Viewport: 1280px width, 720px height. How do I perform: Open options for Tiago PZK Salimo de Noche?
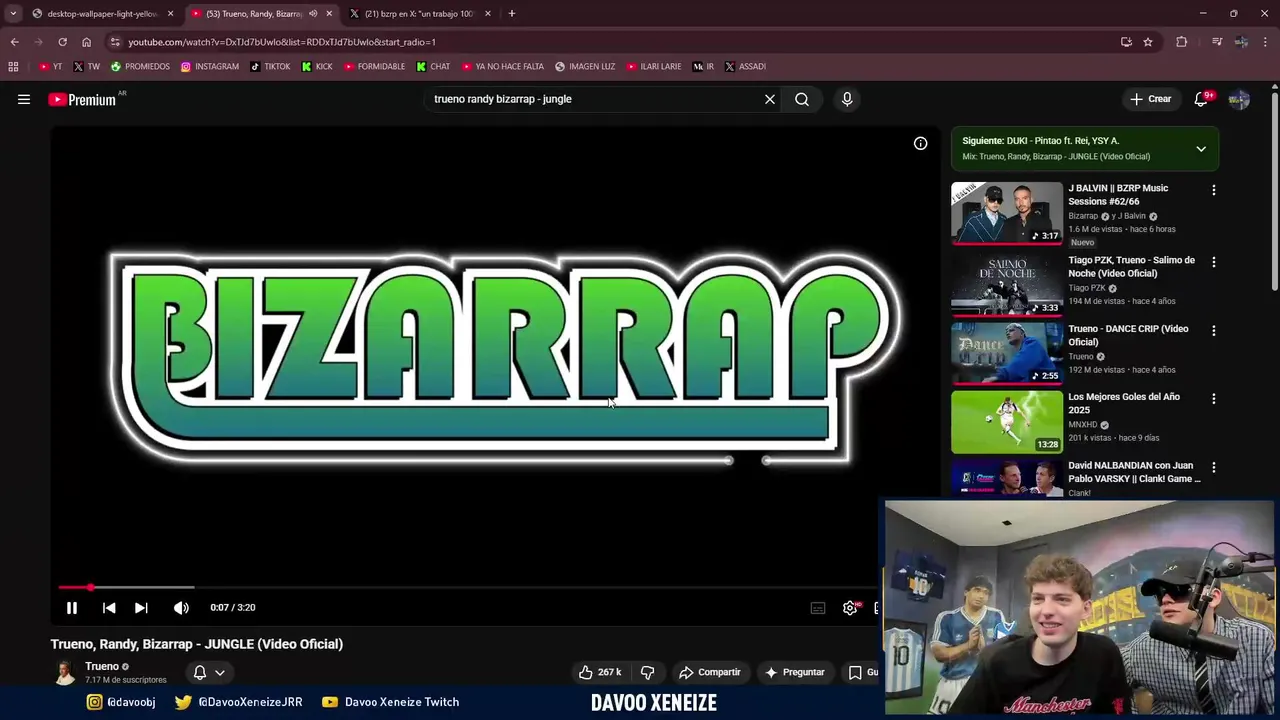pyautogui.click(x=1214, y=262)
